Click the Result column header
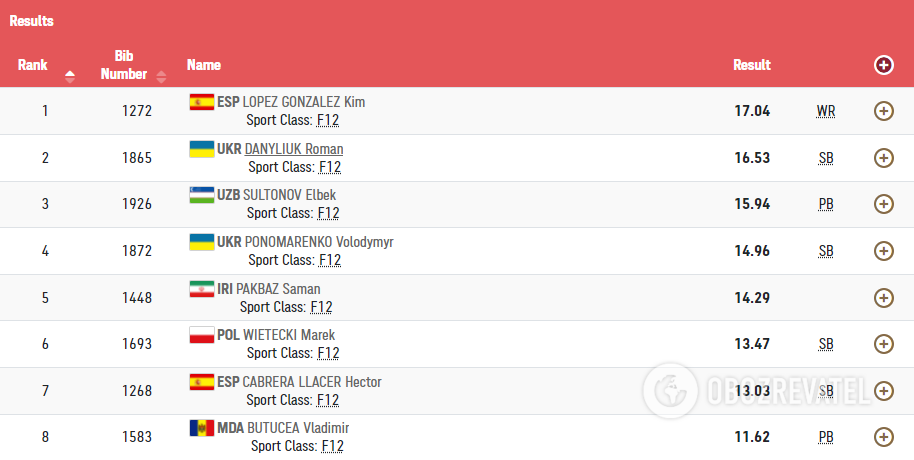The width and height of the screenshot is (914, 460). click(x=752, y=65)
